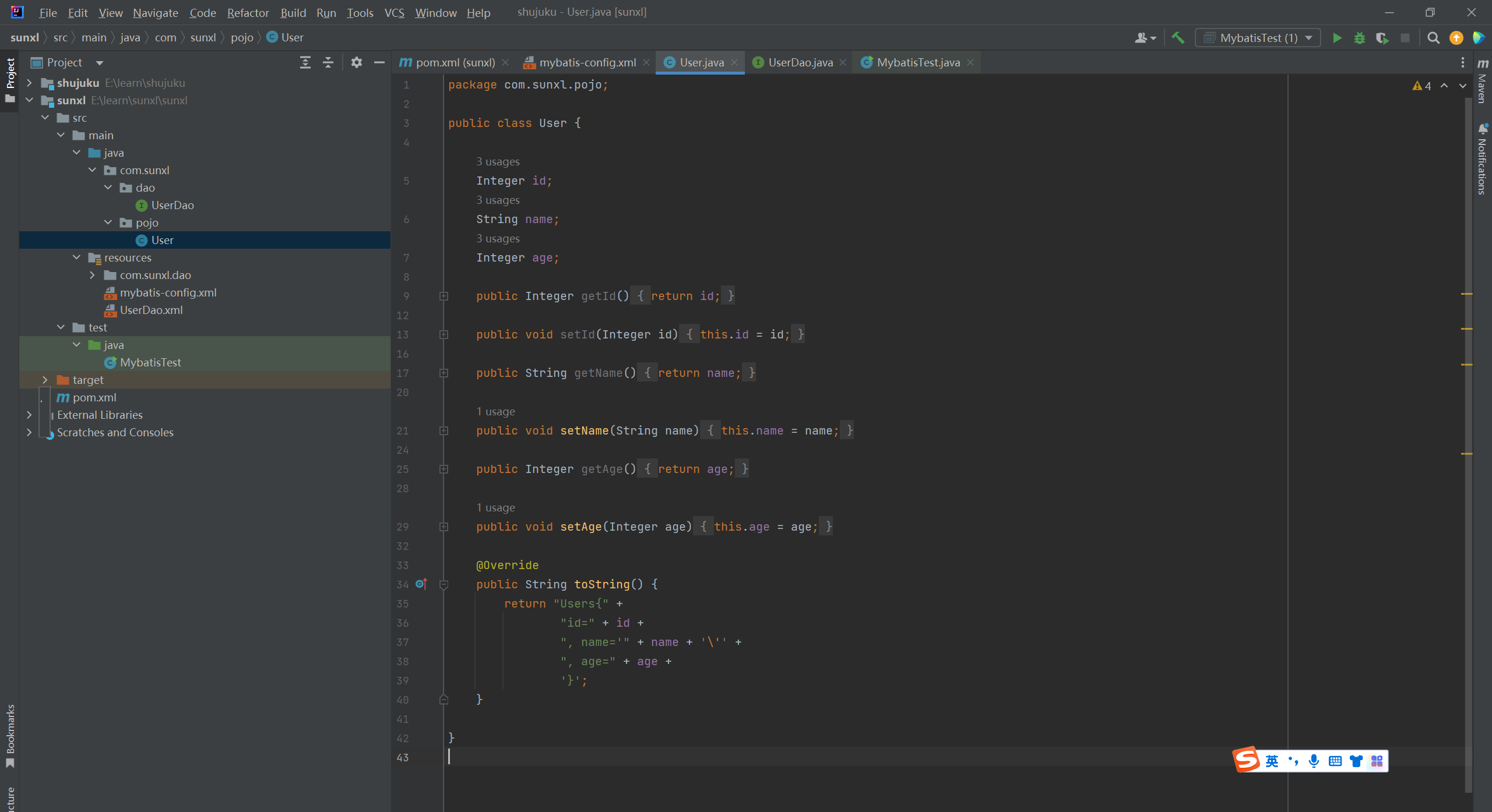Toggle the Maven tool window
Screen dimensions: 1492x812
pos(1483,82)
